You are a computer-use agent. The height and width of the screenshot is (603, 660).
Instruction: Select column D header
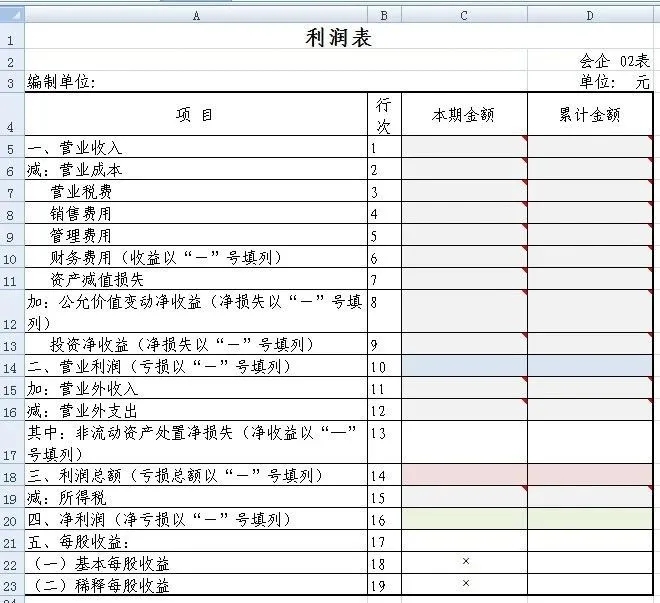590,16
